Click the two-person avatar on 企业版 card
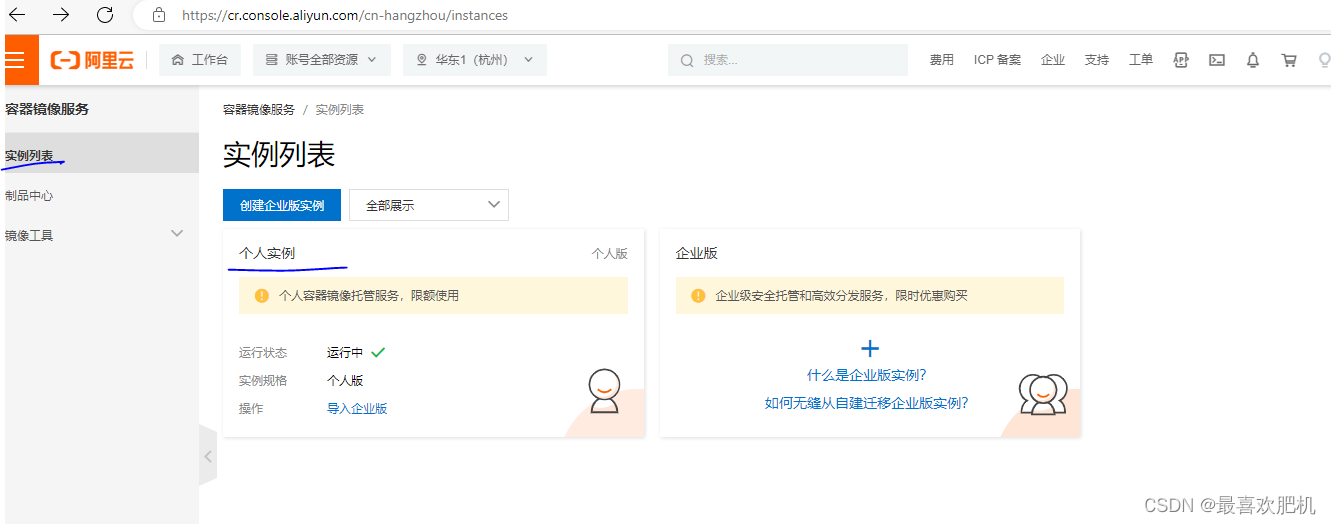The image size is (1331, 524). (x=1043, y=394)
